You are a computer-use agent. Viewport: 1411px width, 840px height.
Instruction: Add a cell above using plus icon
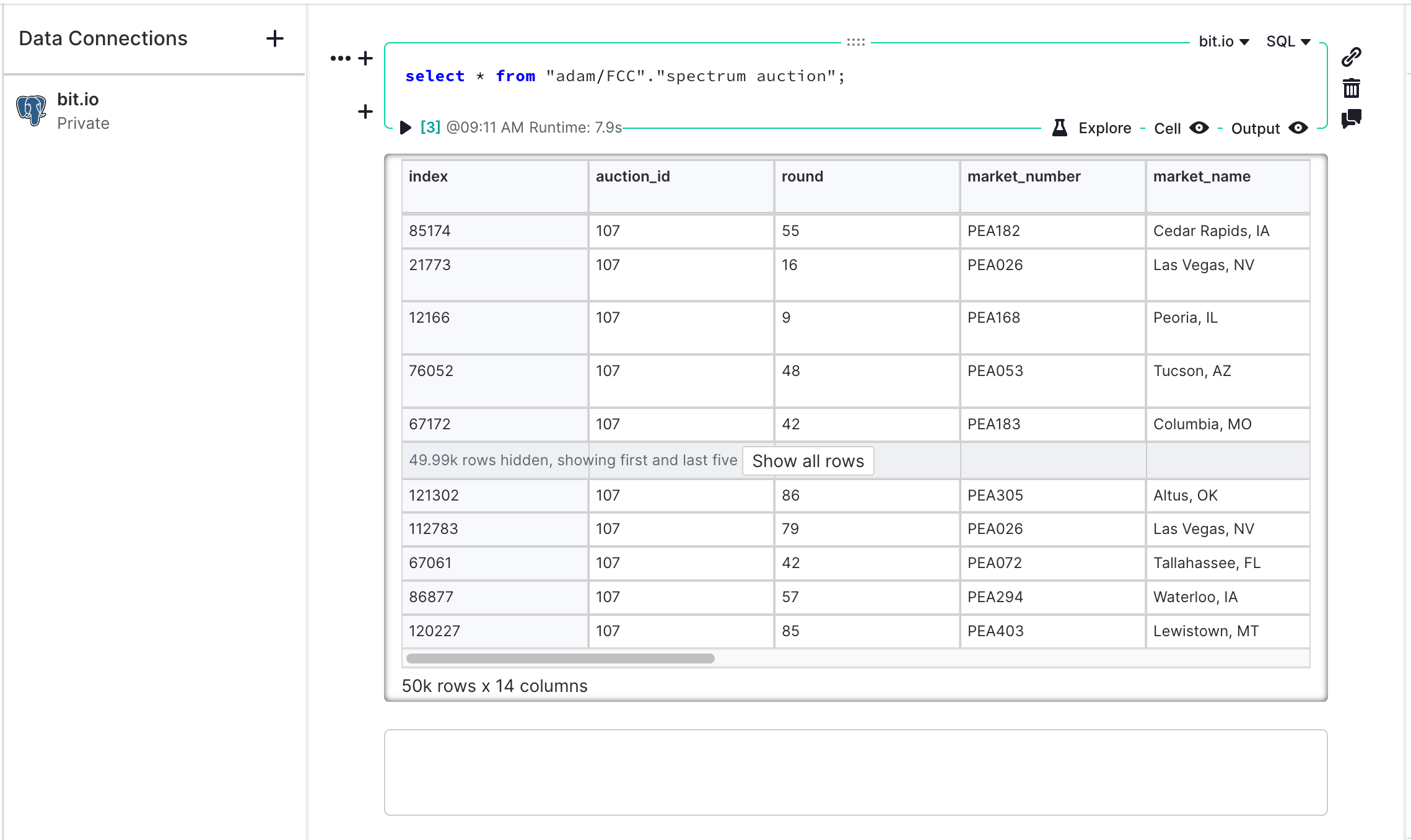click(365, 58)
